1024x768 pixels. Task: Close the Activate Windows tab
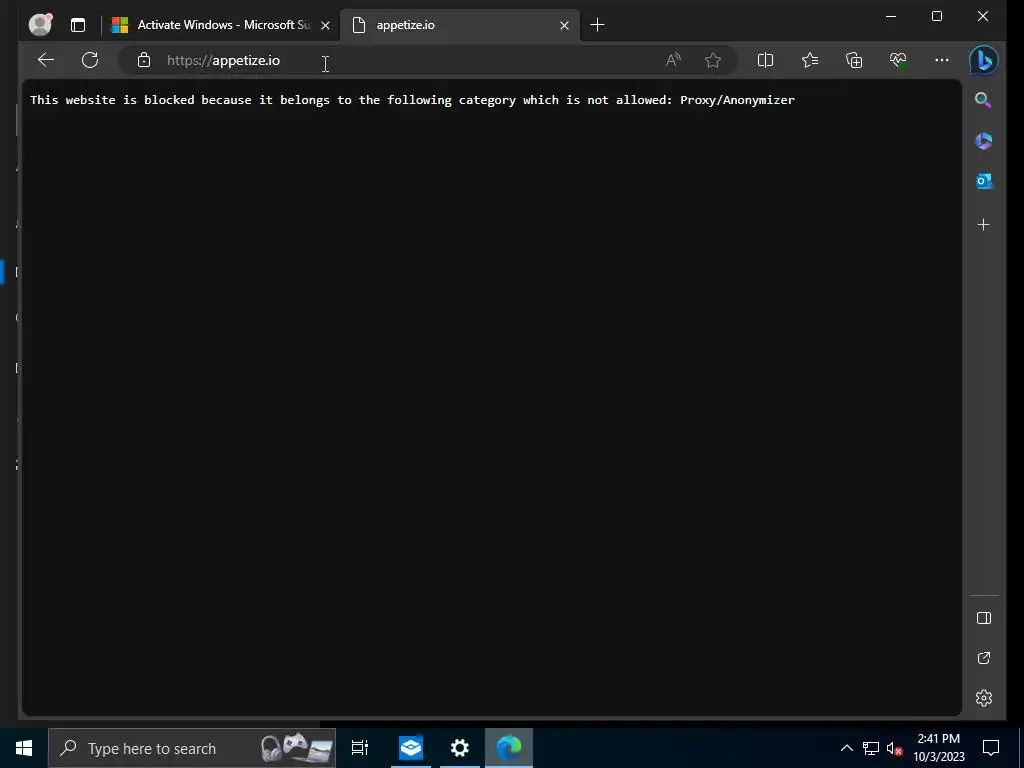pos(325,25)
